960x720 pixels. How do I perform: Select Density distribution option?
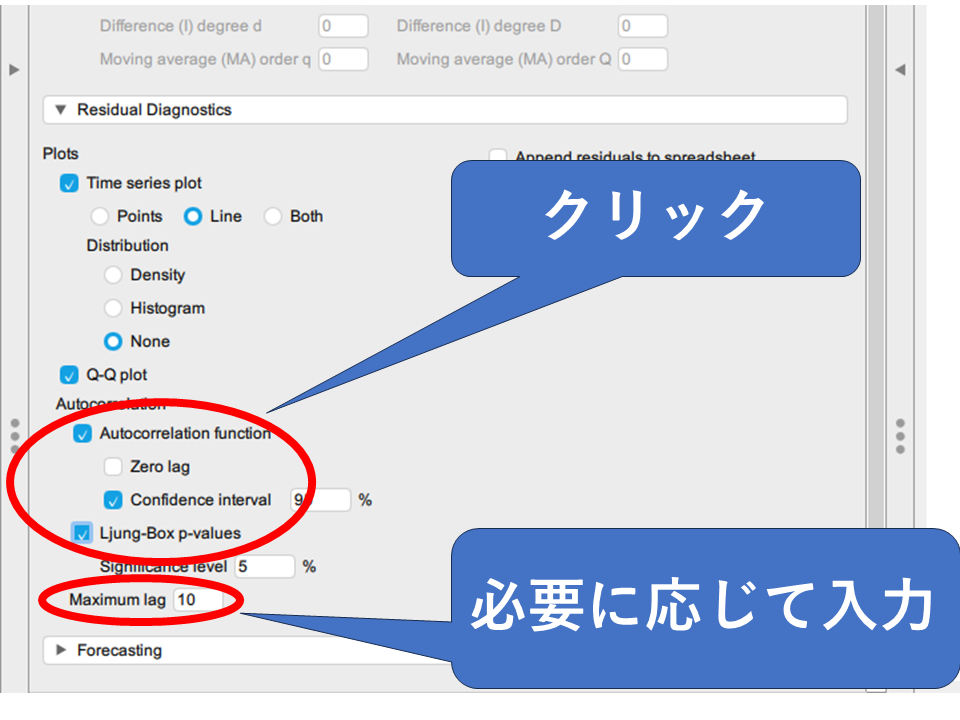(113, 275)
